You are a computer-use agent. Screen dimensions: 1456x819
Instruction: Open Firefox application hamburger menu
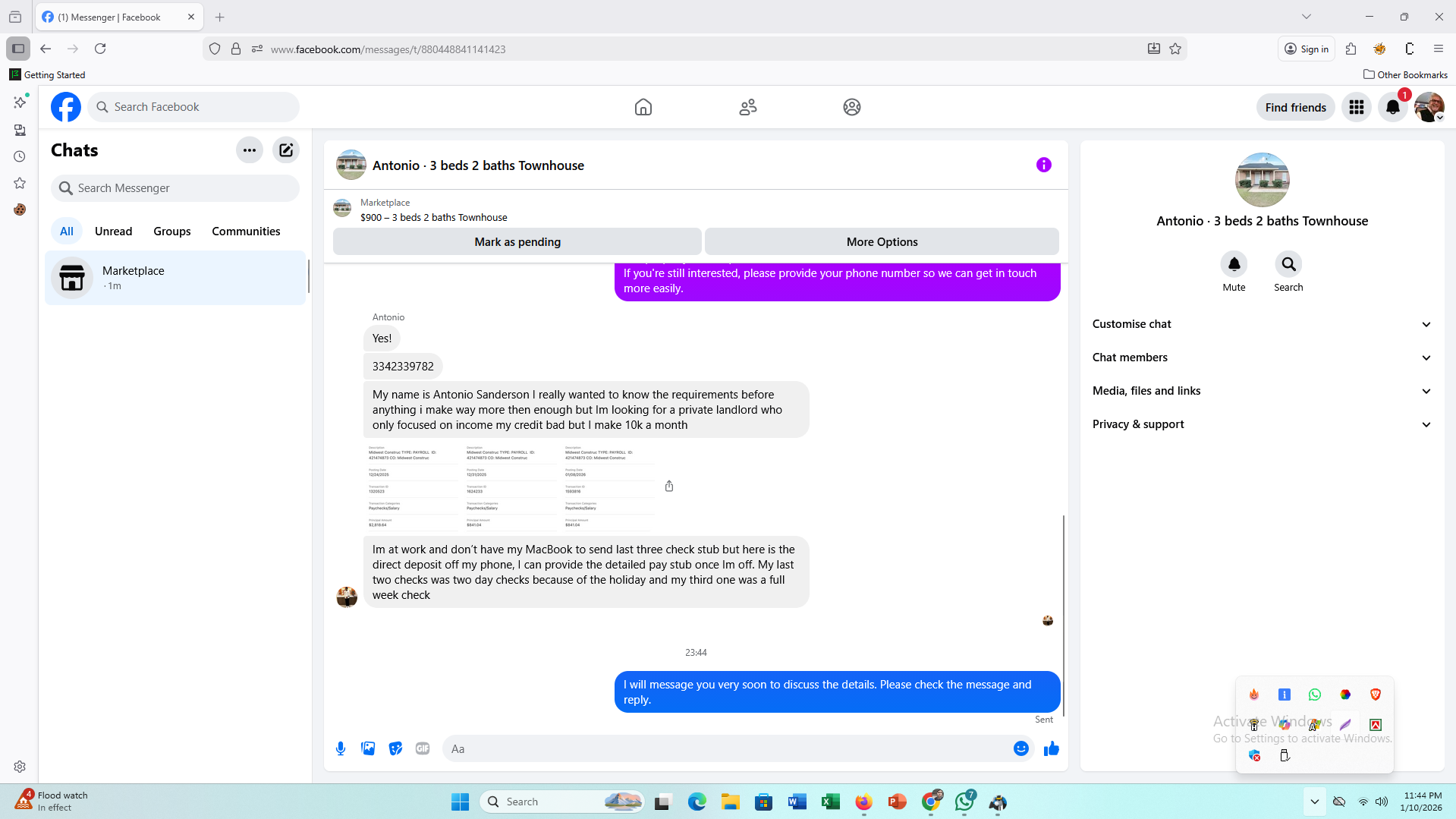1439,49
